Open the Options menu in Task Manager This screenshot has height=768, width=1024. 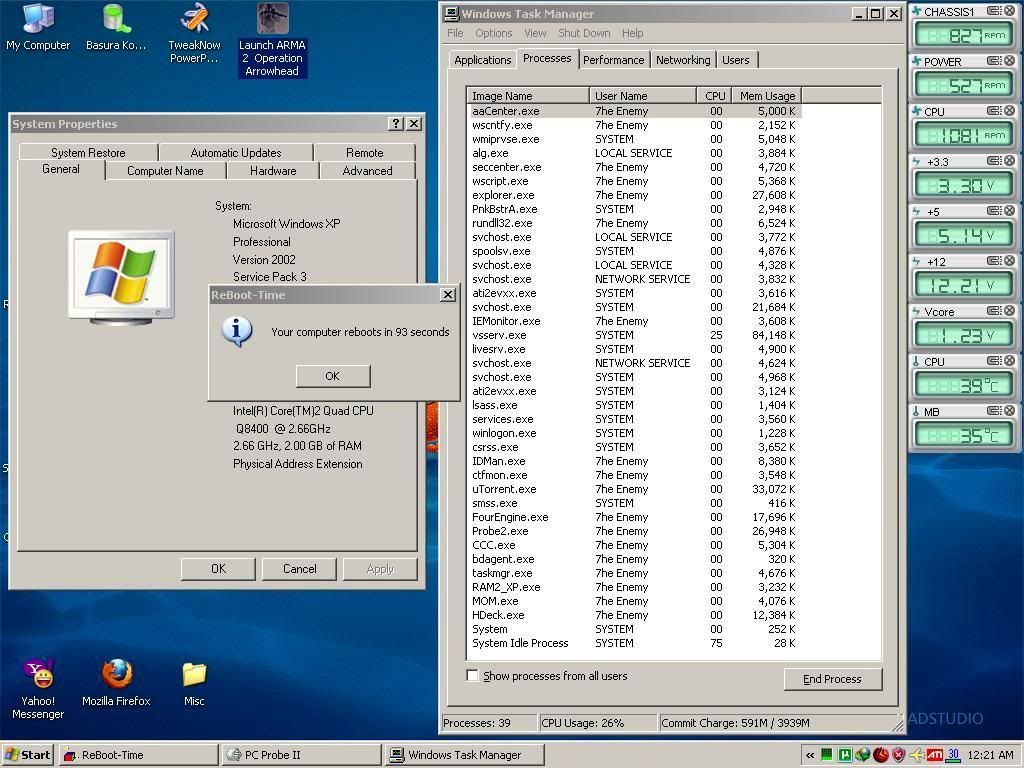[493, 33]
